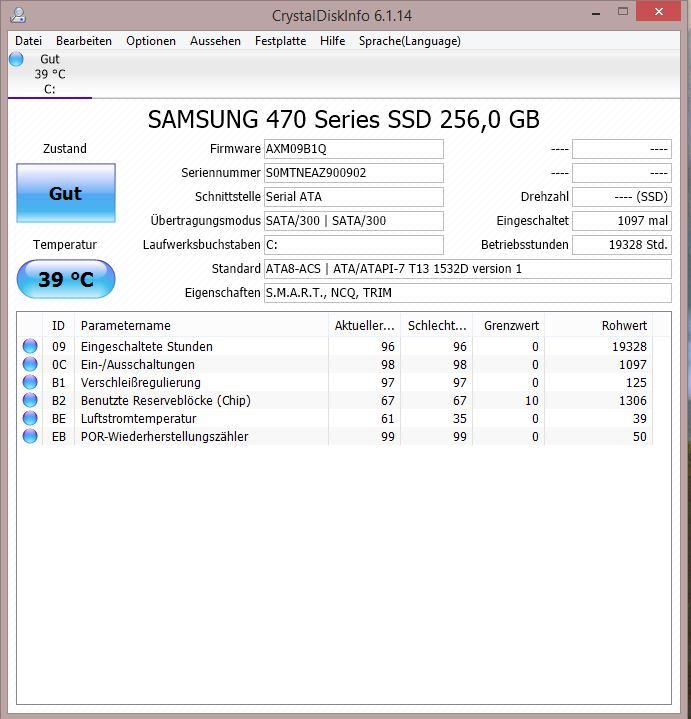Screen dimensions: 691x719
Task: Select the Eingeschaltete Stunden row
Action: 335,346
